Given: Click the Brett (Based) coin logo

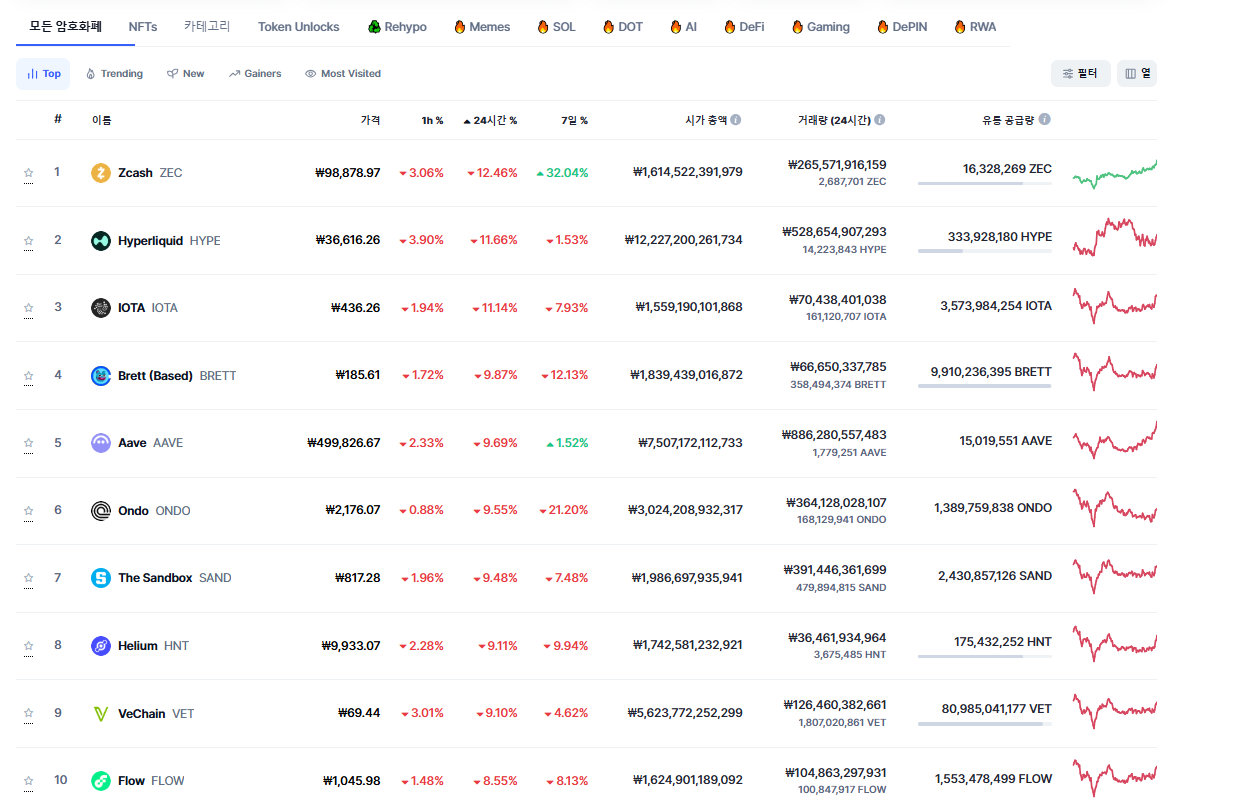Looking at the screenshot, I should pyautogui.click(x=101, y=376).
